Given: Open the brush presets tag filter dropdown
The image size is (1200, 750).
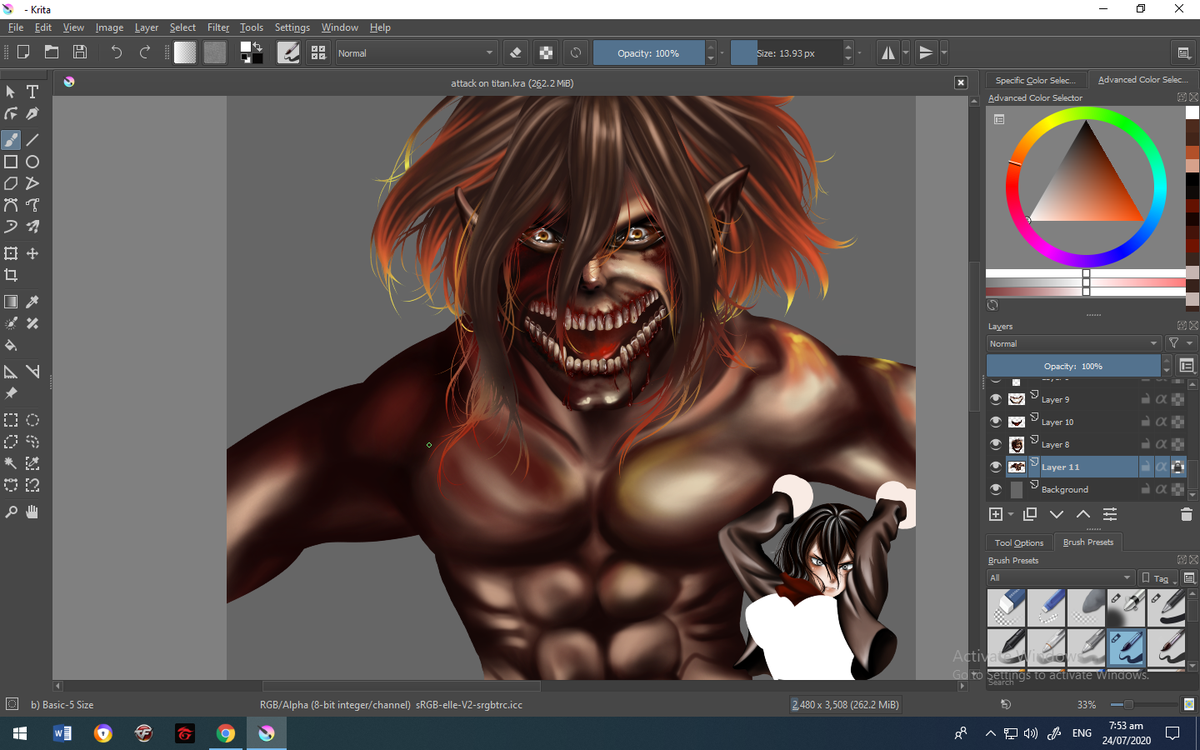Looking at the screenshot, I should point(1060,578).
